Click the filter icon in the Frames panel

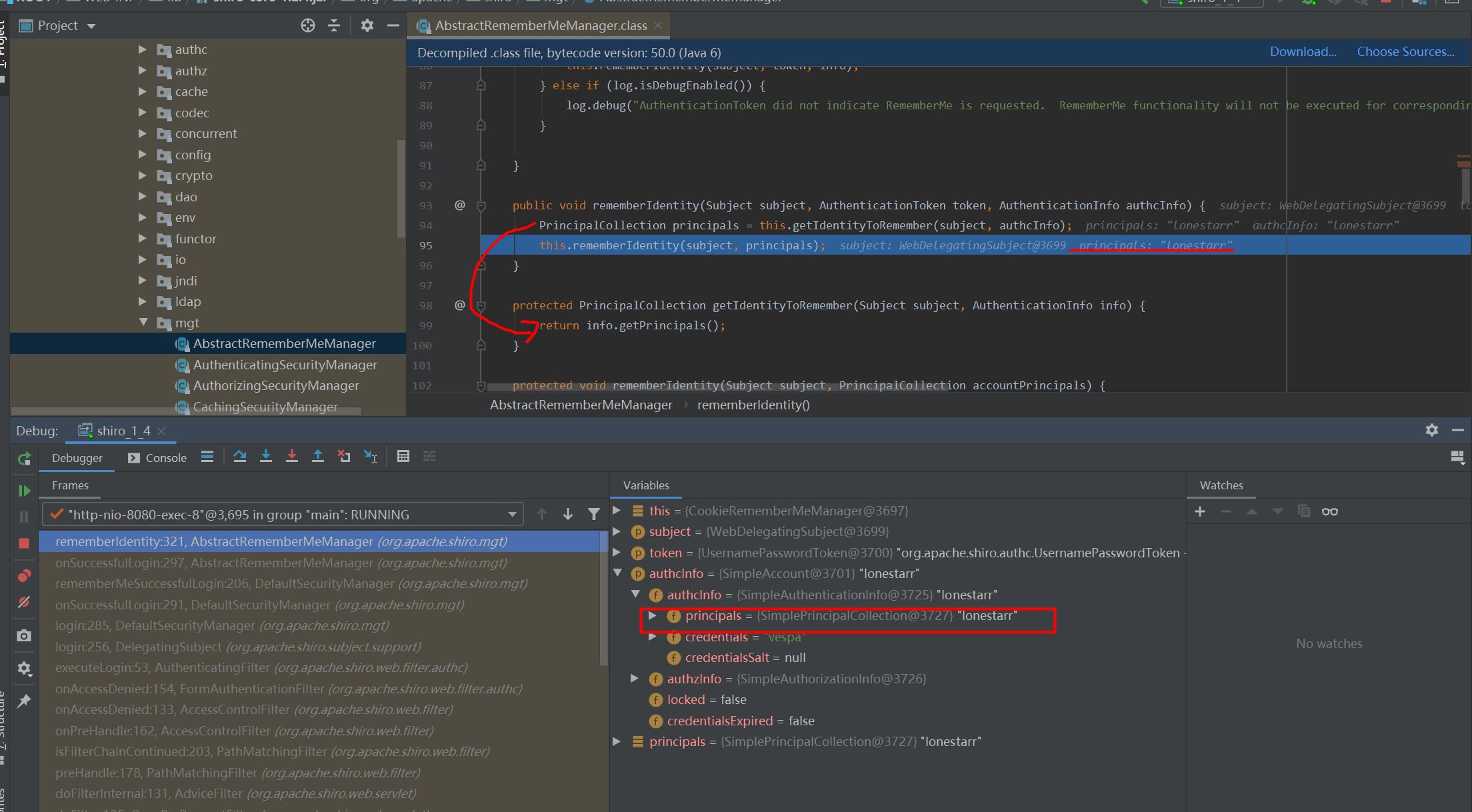coord(592,515)
